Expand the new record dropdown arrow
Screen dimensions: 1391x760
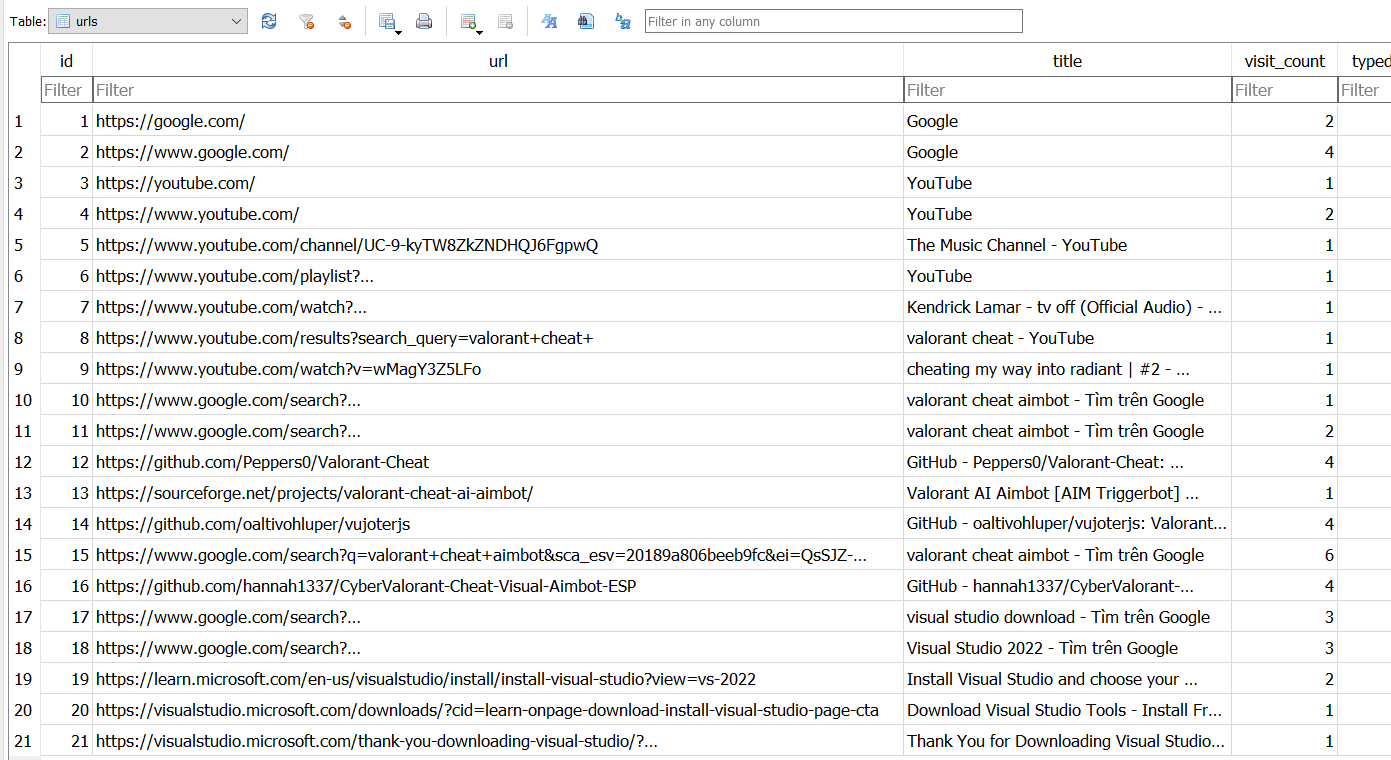tap(480, 31)
